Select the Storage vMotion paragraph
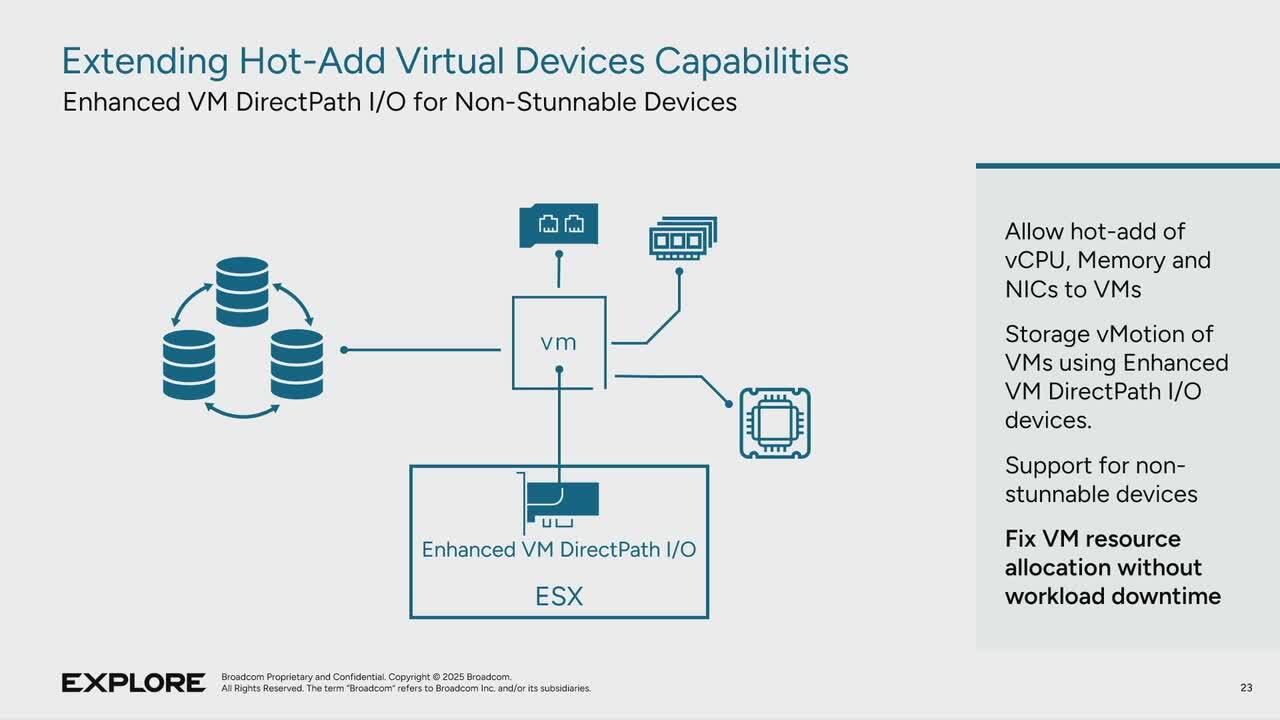Viewport: 1280px width, 720px height. [1116, 377]
